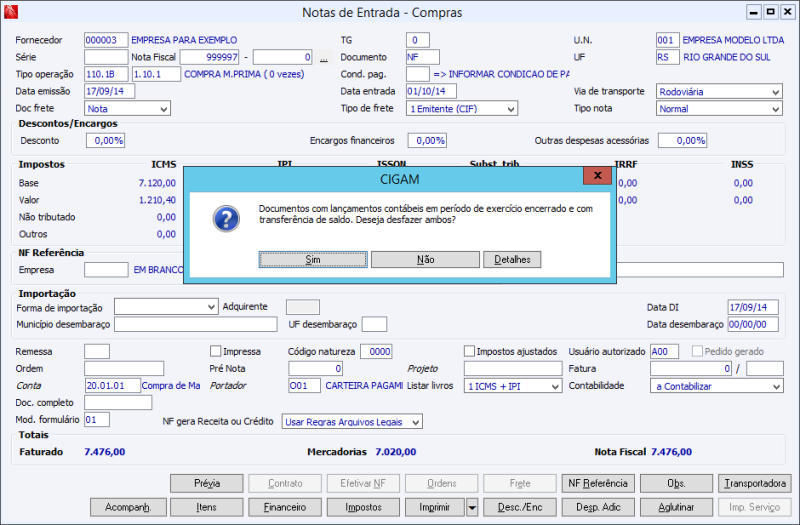Open the NF Referência button
The image size is (800, 525).
(x=598, y=483)
